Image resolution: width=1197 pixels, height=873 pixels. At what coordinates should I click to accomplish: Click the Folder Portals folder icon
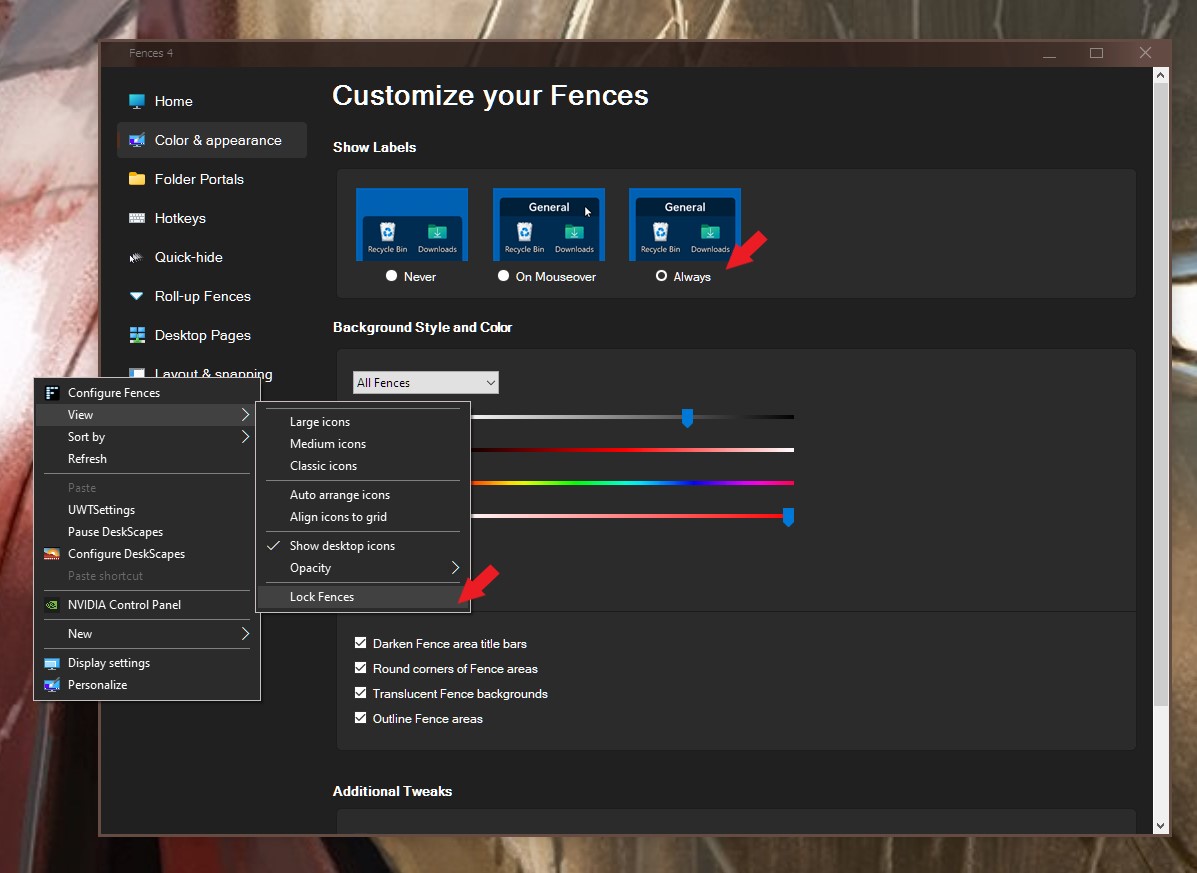click(137, 179)
